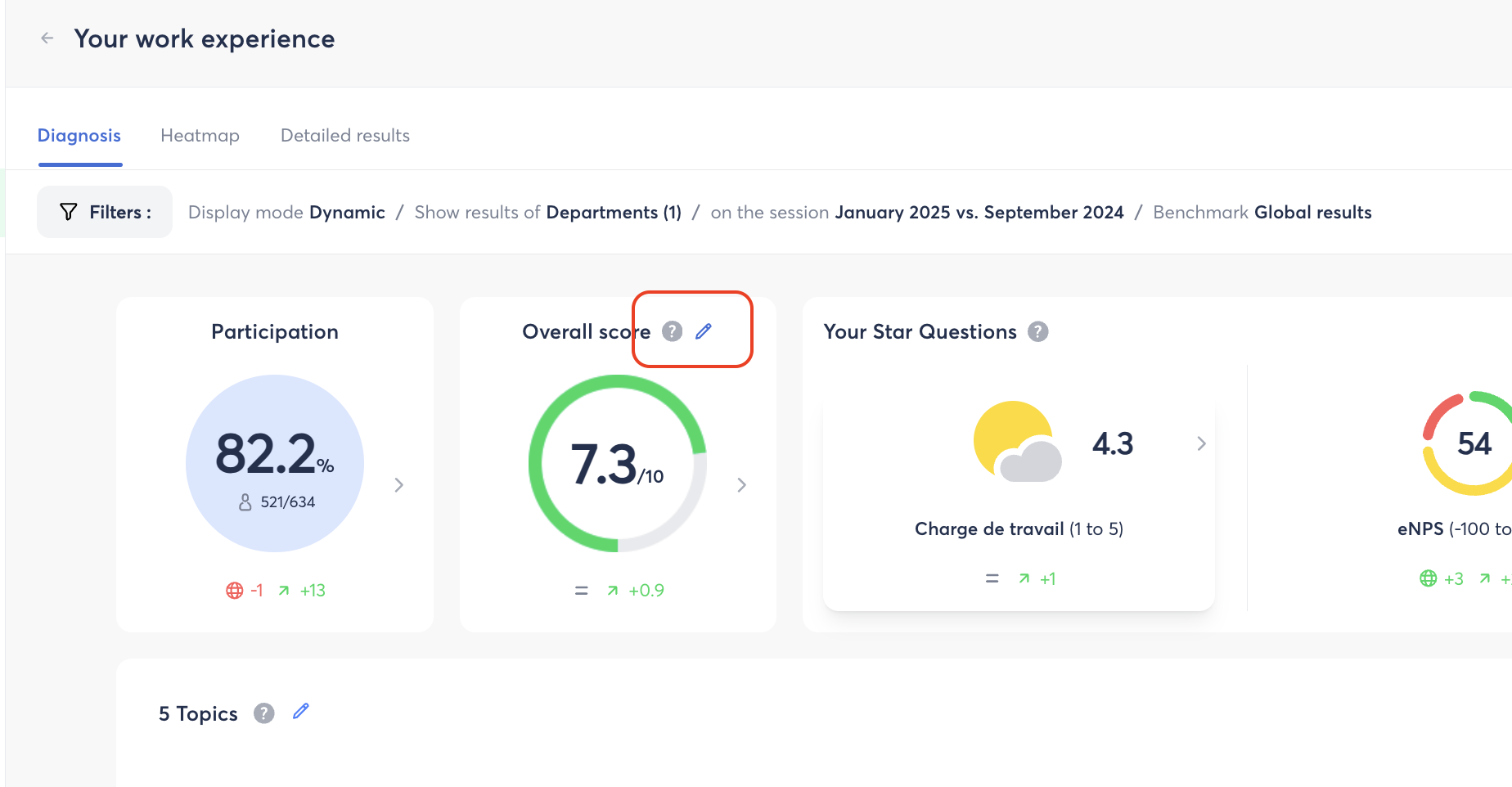Open help icon next to Your Star Questions

(1037, 331)
